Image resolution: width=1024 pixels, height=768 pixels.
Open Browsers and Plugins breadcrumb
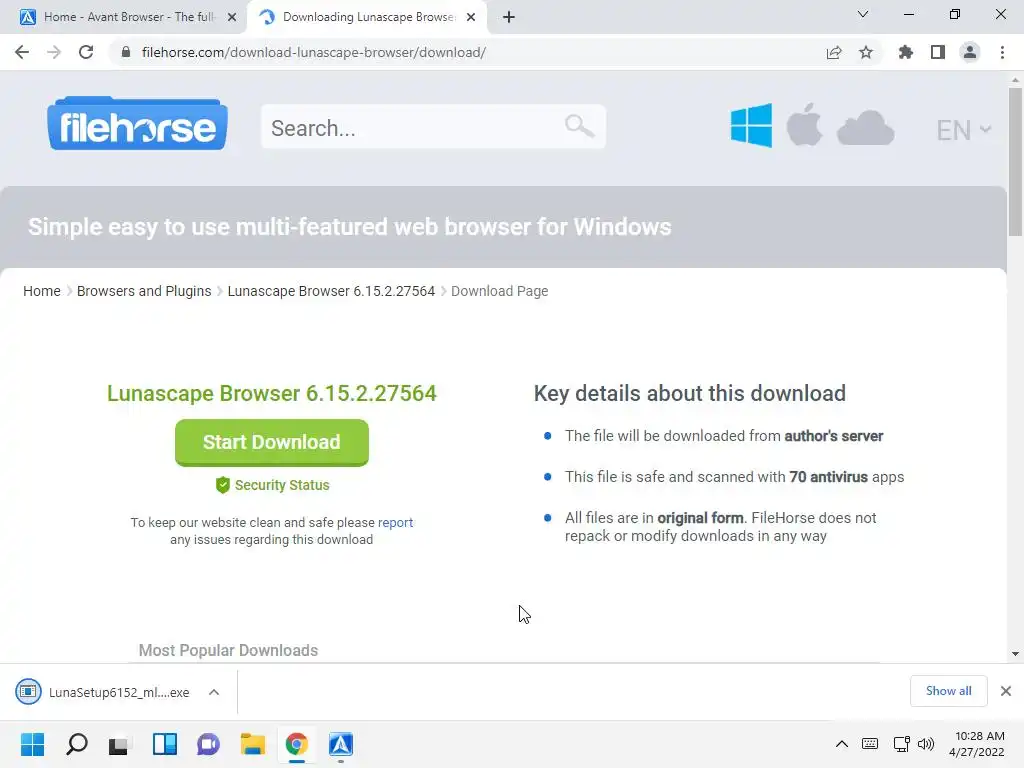[x=144, y=291]
